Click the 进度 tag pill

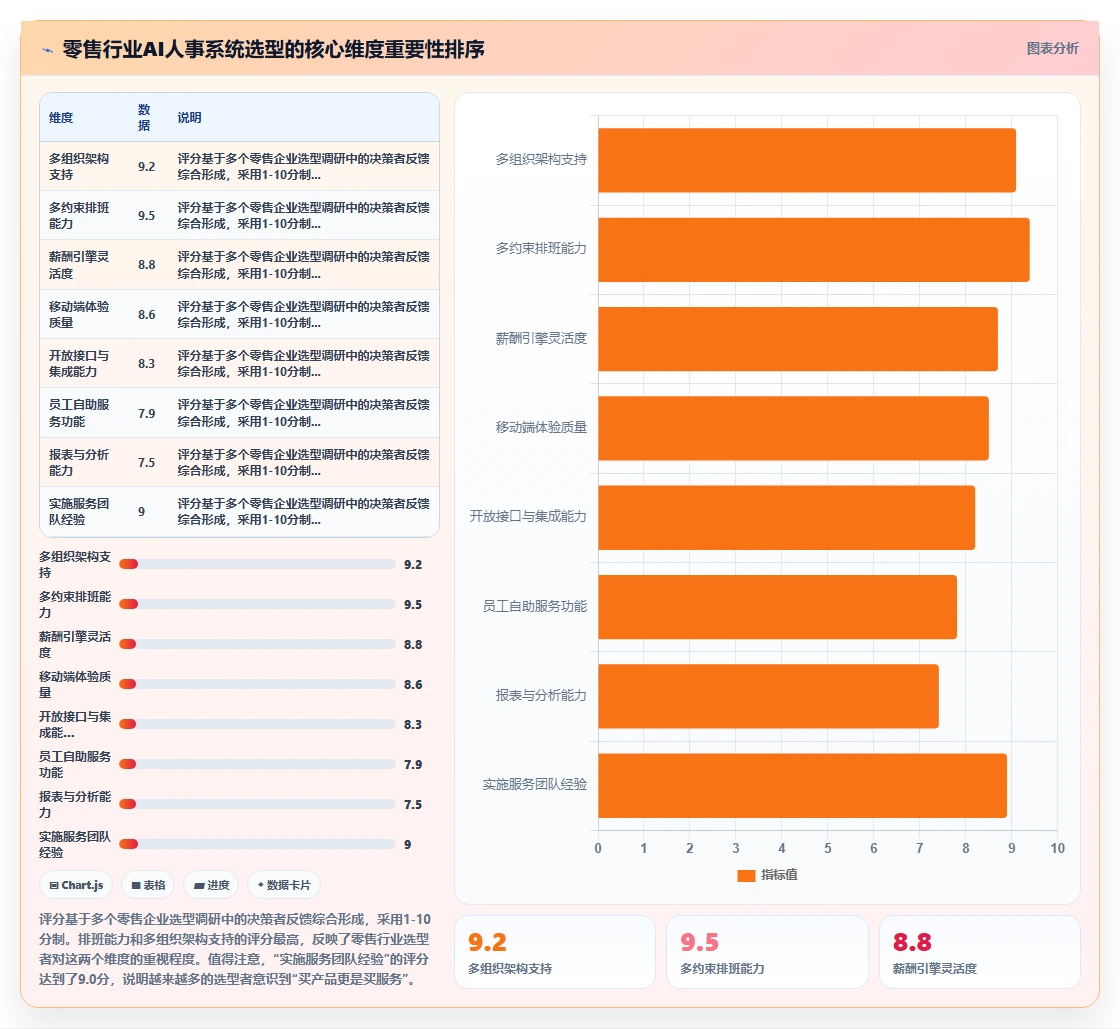pyautogui.click(x=211, y=885)
